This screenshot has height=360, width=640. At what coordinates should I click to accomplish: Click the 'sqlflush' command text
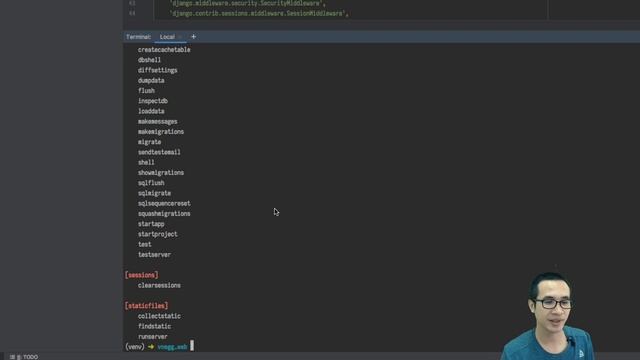pos(151,183)
